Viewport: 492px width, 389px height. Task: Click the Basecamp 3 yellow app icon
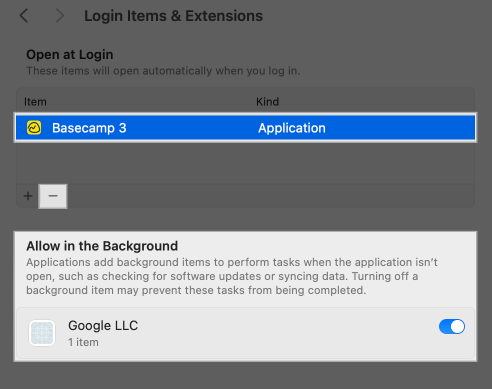[34, 128]
